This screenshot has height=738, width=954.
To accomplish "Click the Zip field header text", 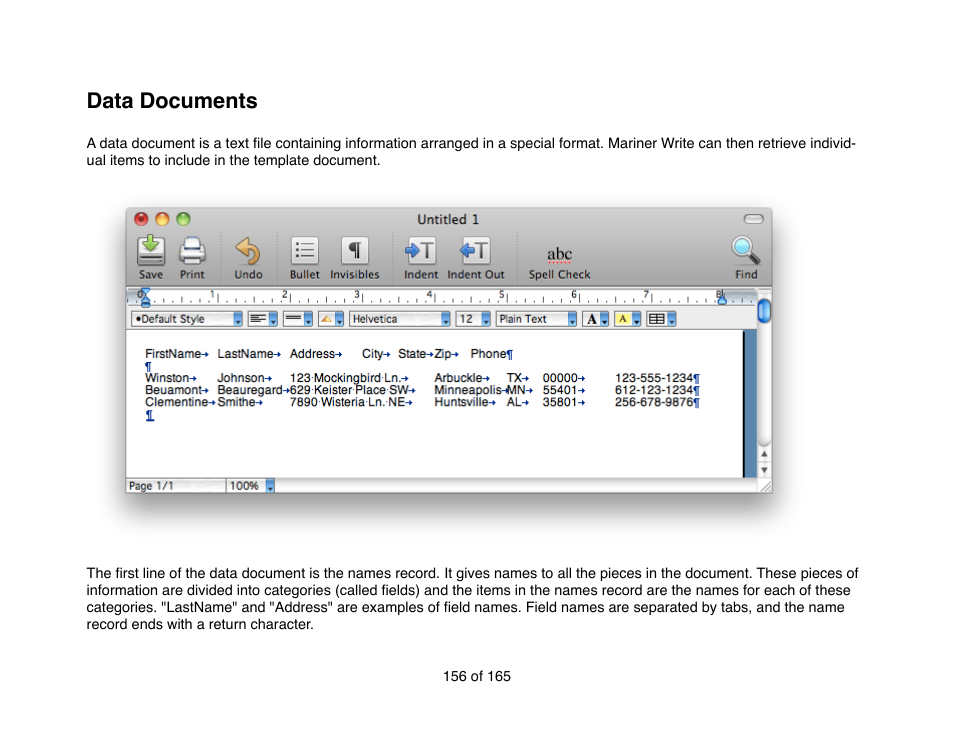I will click(443, 353).
